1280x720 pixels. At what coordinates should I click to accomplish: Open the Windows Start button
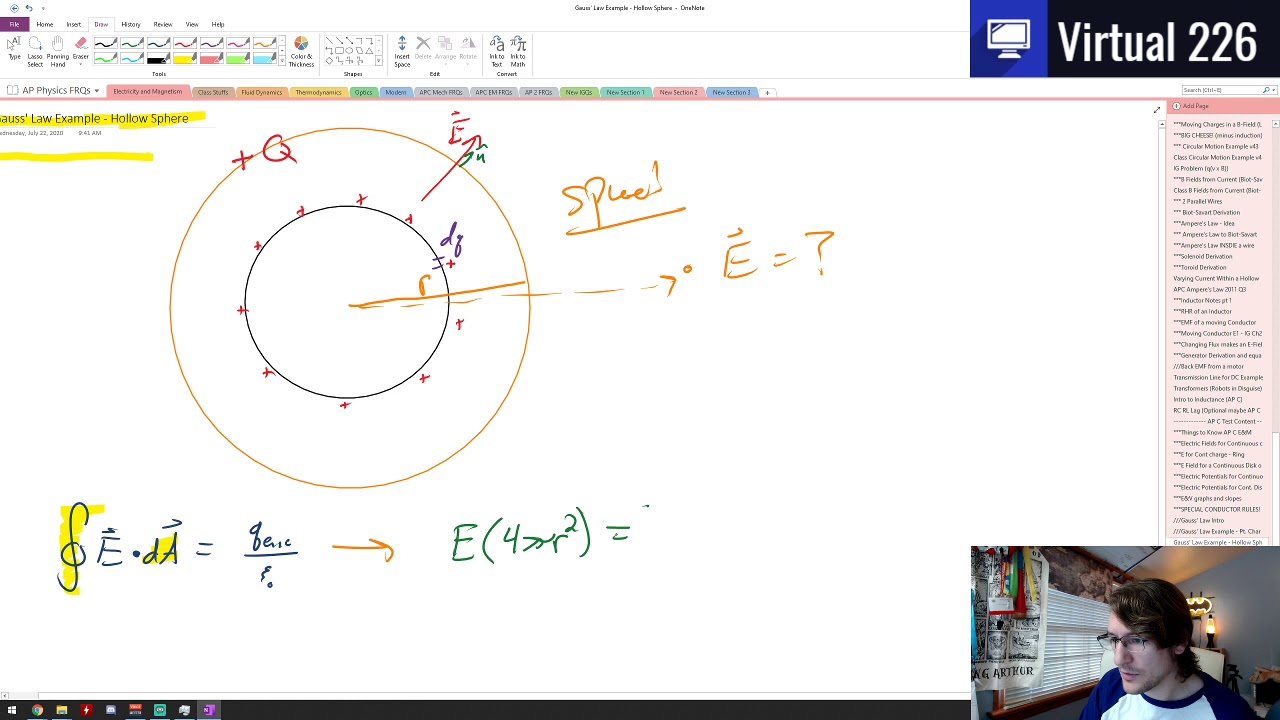12,711
